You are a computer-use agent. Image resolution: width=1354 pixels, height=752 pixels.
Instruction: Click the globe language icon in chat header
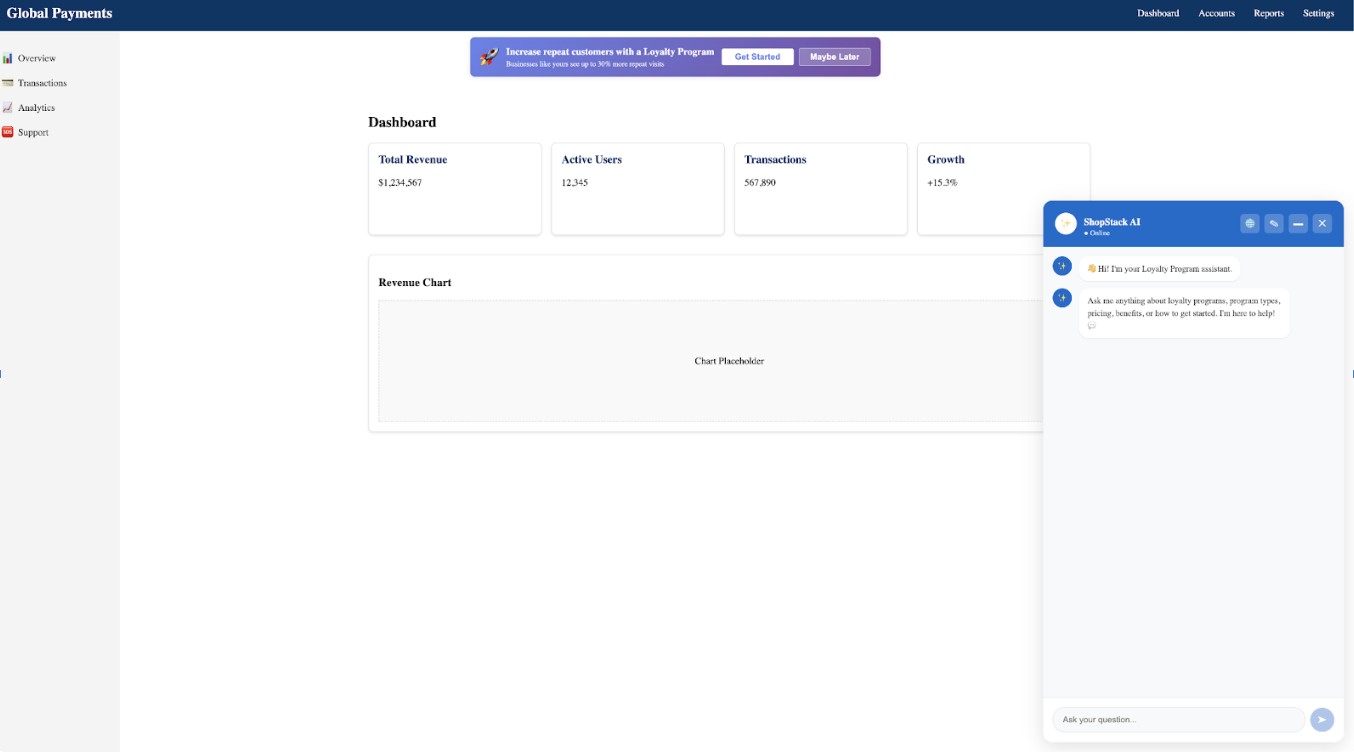(1249, 223)
